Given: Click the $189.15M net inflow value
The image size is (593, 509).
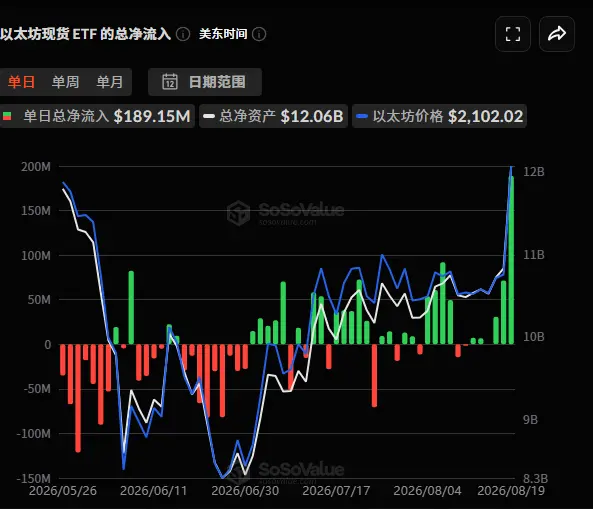Looking at the screenshot, I should click(152, 116).
